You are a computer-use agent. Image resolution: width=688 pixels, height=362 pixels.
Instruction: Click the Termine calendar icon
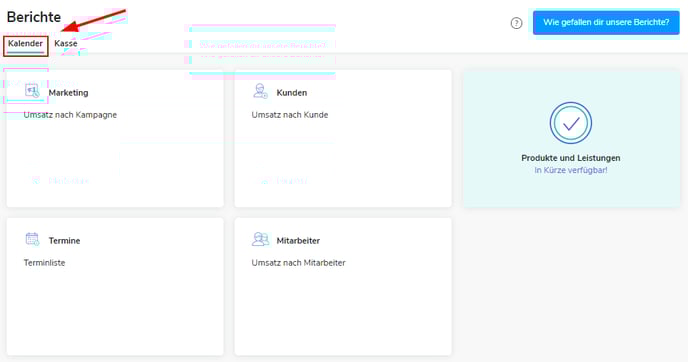coord(32,239)
